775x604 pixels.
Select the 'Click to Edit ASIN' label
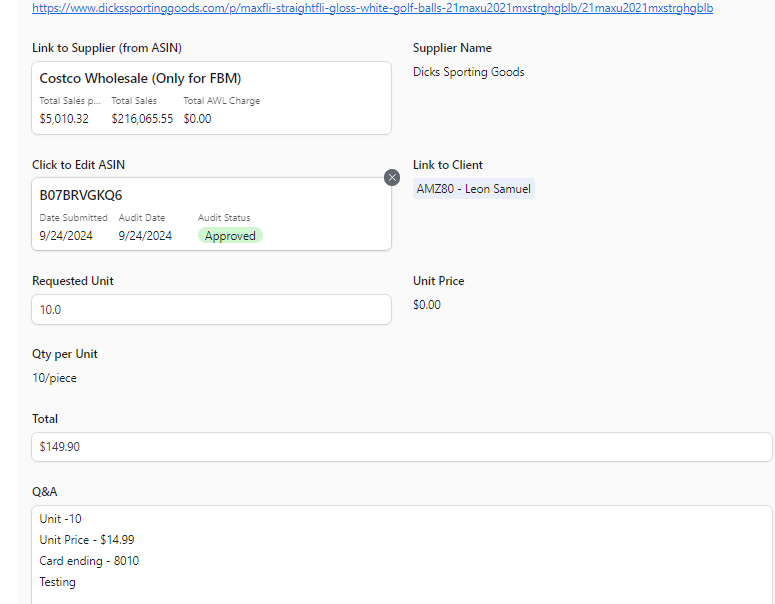click(x=78, y=165)
